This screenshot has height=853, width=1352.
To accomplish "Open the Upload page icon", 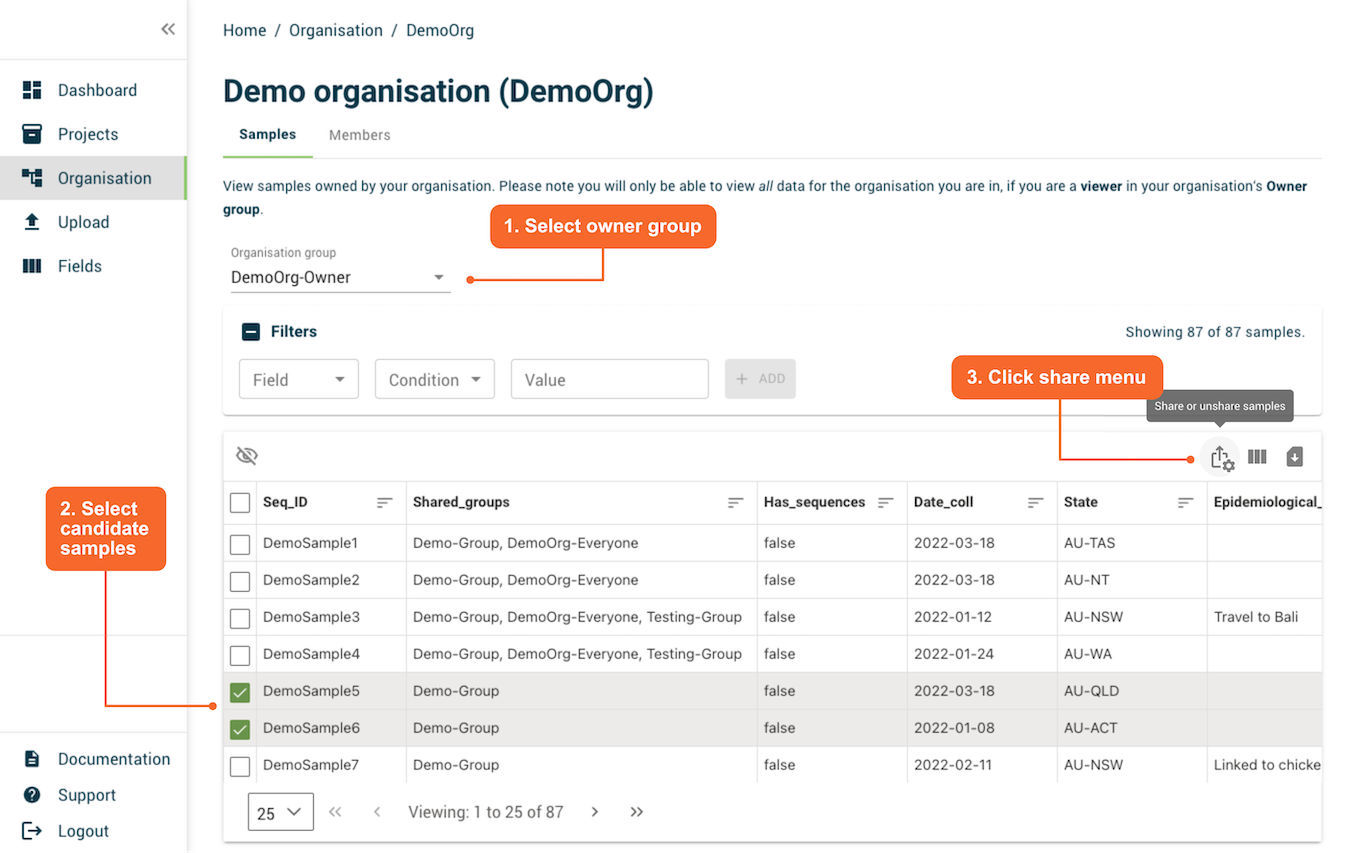I will coord(34,221).
